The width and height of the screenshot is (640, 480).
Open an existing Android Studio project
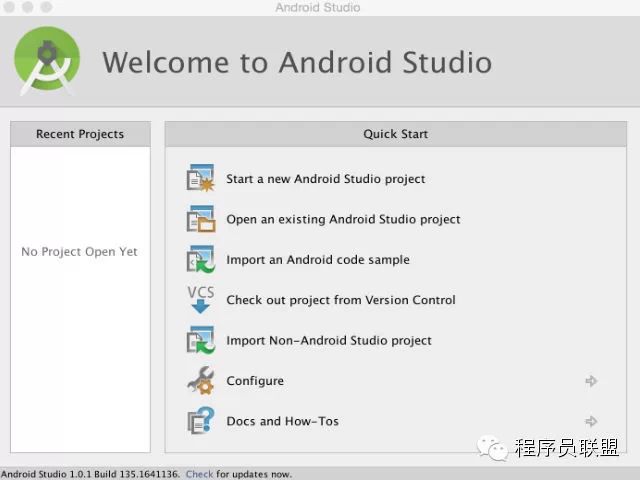343,219
